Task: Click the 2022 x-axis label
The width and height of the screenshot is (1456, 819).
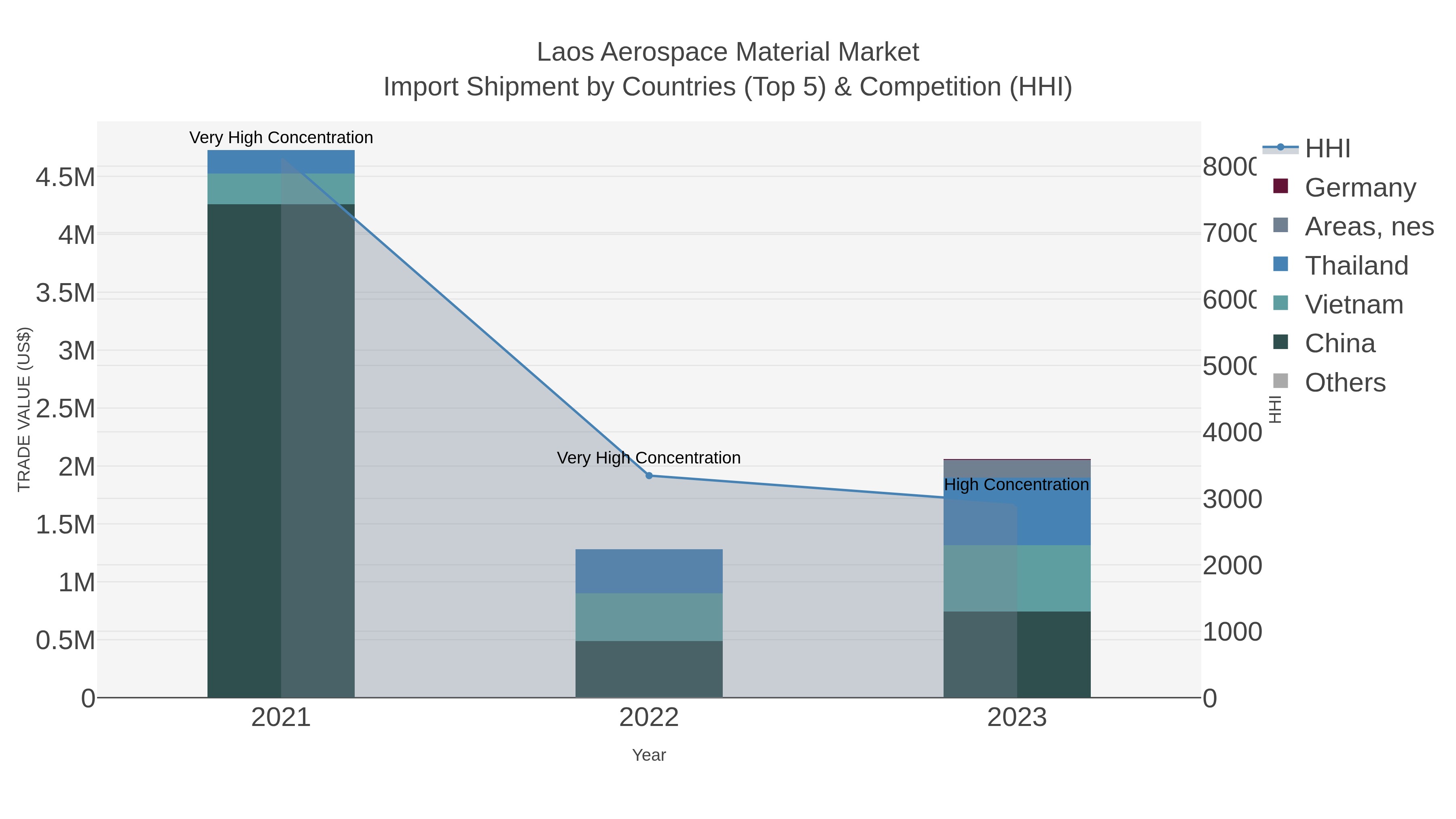Action: coord(649,718)
